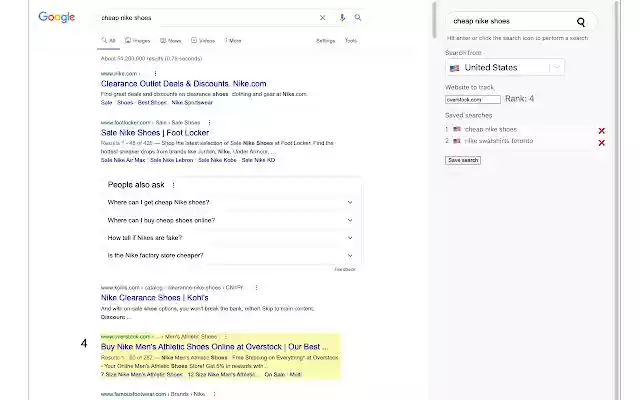Clear the Google search box with X
The height and width of the screenshot is (400, 640).
click(322, 18)
